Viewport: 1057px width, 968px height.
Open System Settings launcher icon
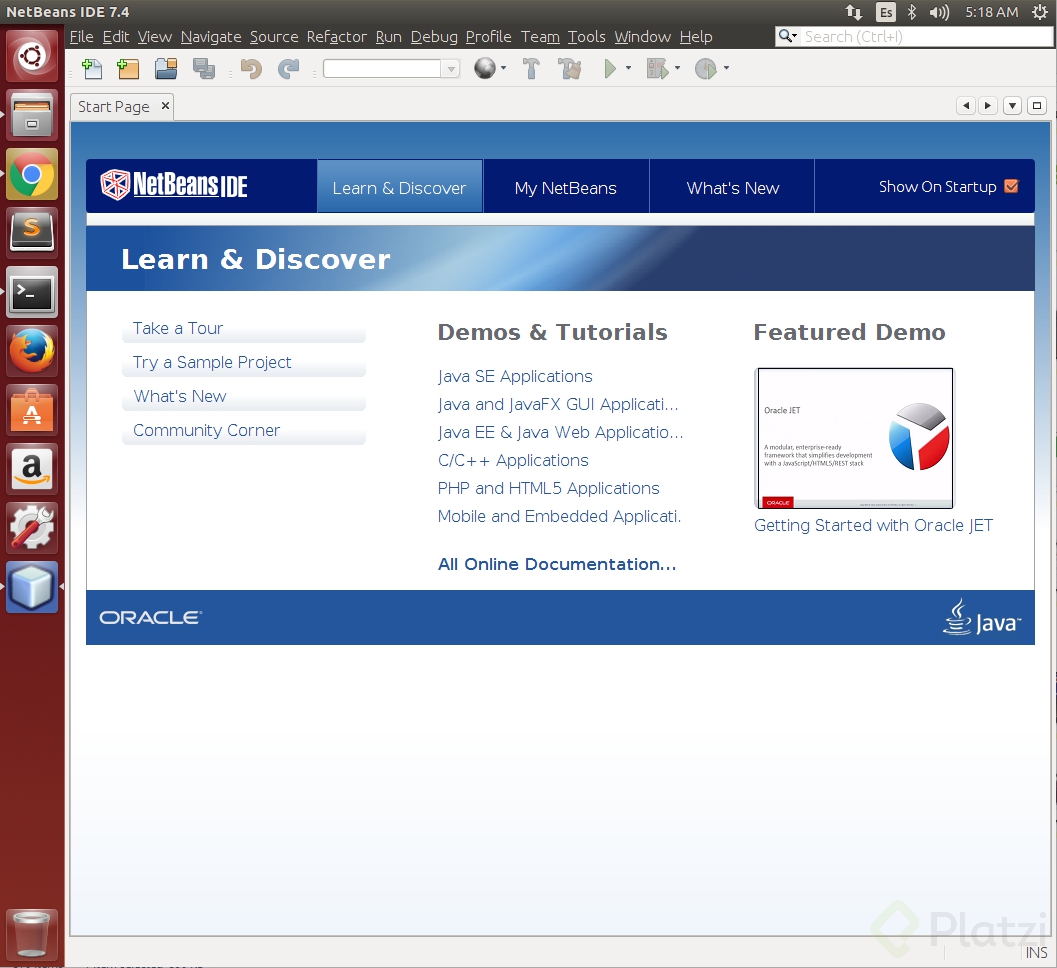pyautogui.click(x=32, y=528)
